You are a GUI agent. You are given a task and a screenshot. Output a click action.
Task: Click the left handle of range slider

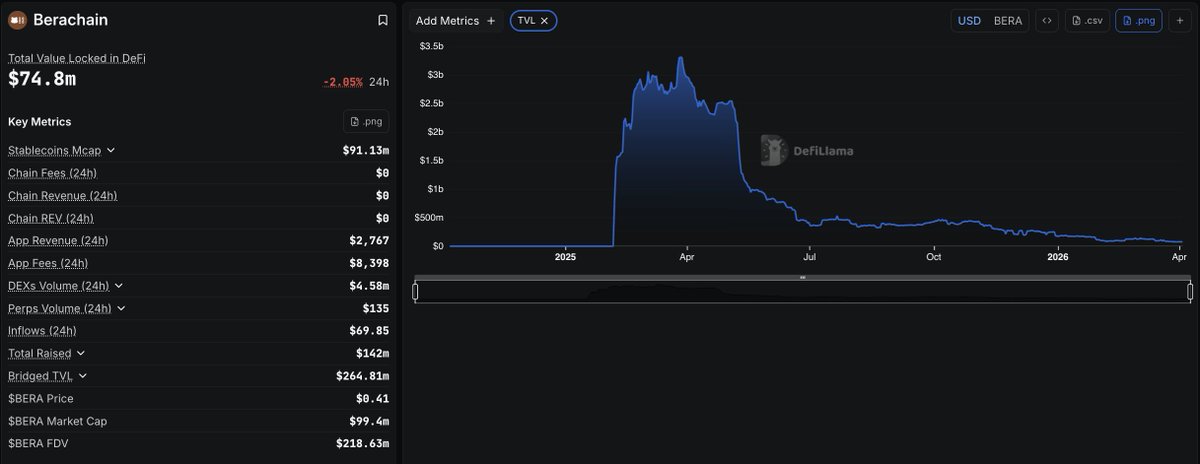[x=415, y=291]
